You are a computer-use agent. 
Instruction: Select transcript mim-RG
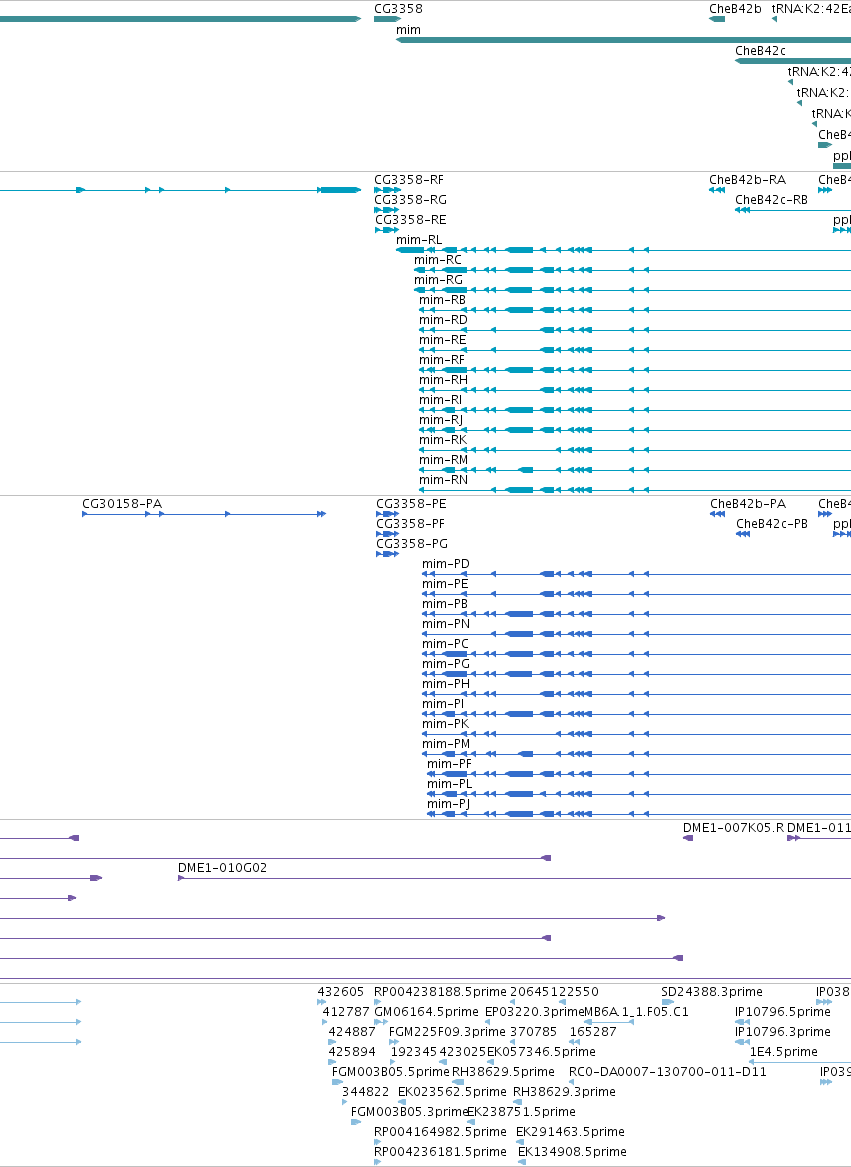pos(439,281)
